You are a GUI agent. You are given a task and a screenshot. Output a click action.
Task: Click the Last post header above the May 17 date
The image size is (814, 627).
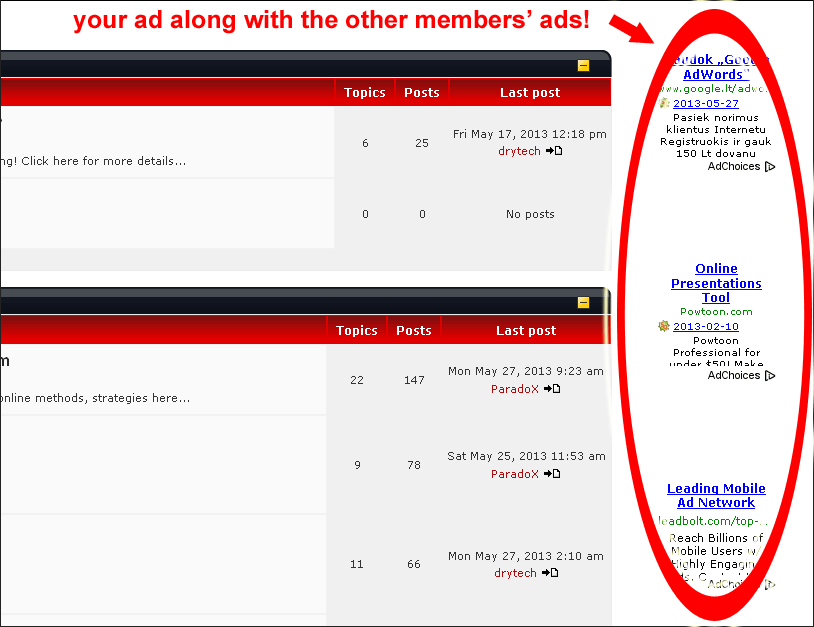[x=530, y=92]
